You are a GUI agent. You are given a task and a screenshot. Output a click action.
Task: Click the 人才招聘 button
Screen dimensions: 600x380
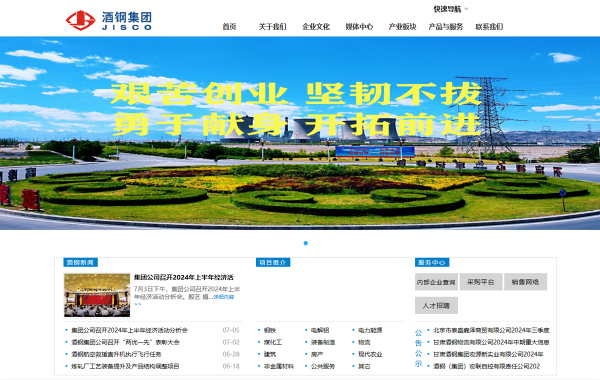pos(436,305)
